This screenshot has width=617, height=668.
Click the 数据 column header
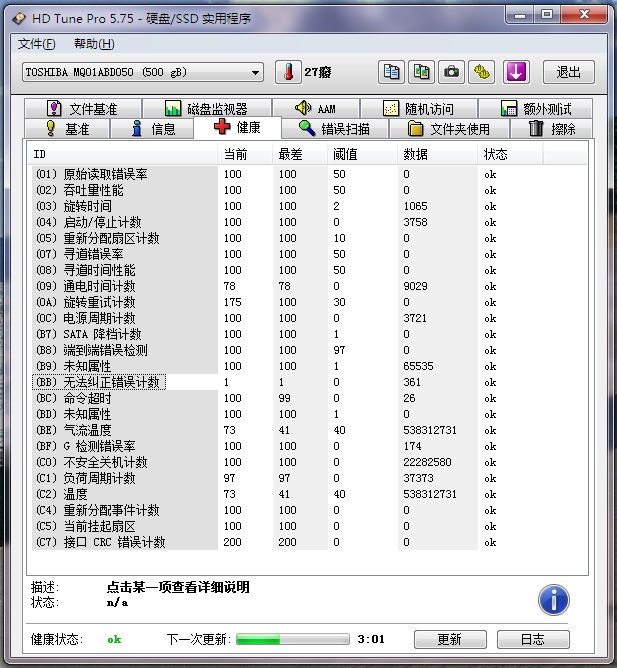[437, 154]
